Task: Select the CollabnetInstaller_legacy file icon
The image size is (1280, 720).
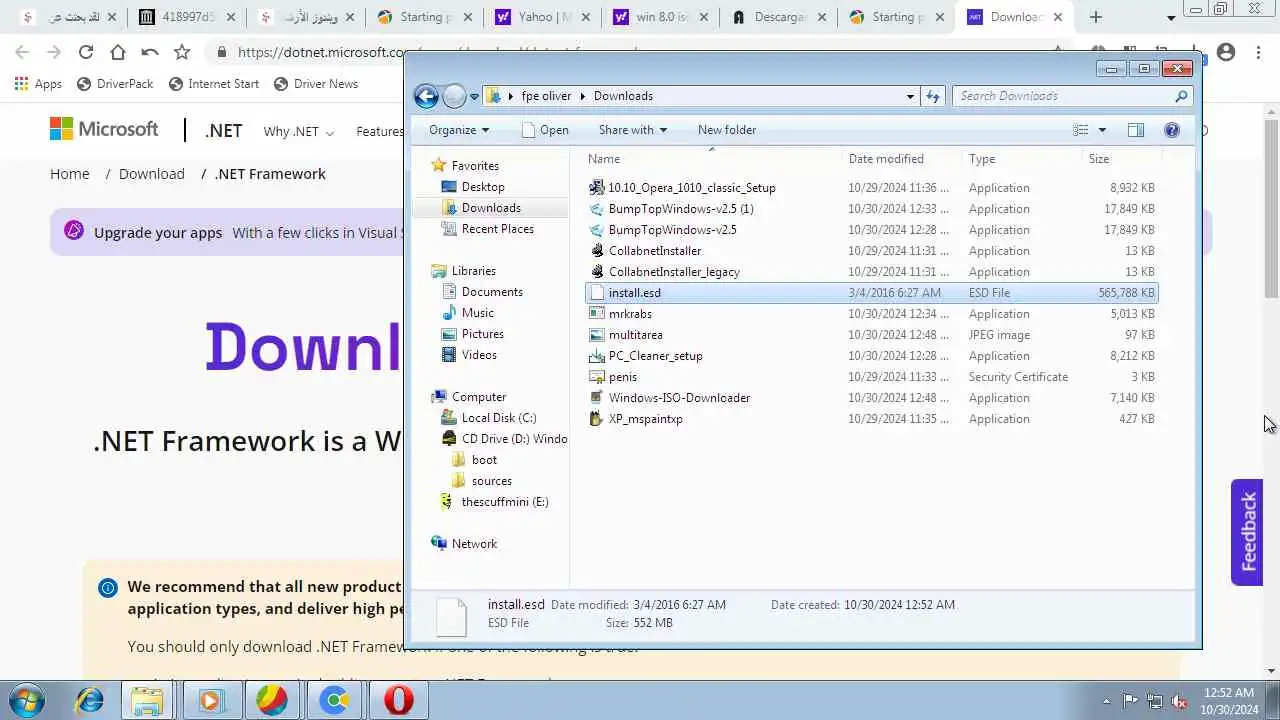Action: coord(597,272)
